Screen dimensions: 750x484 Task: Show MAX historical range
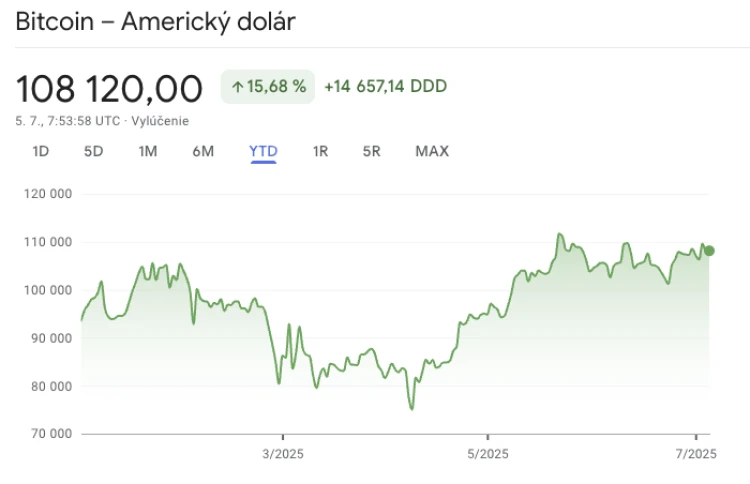click(432, 152)
